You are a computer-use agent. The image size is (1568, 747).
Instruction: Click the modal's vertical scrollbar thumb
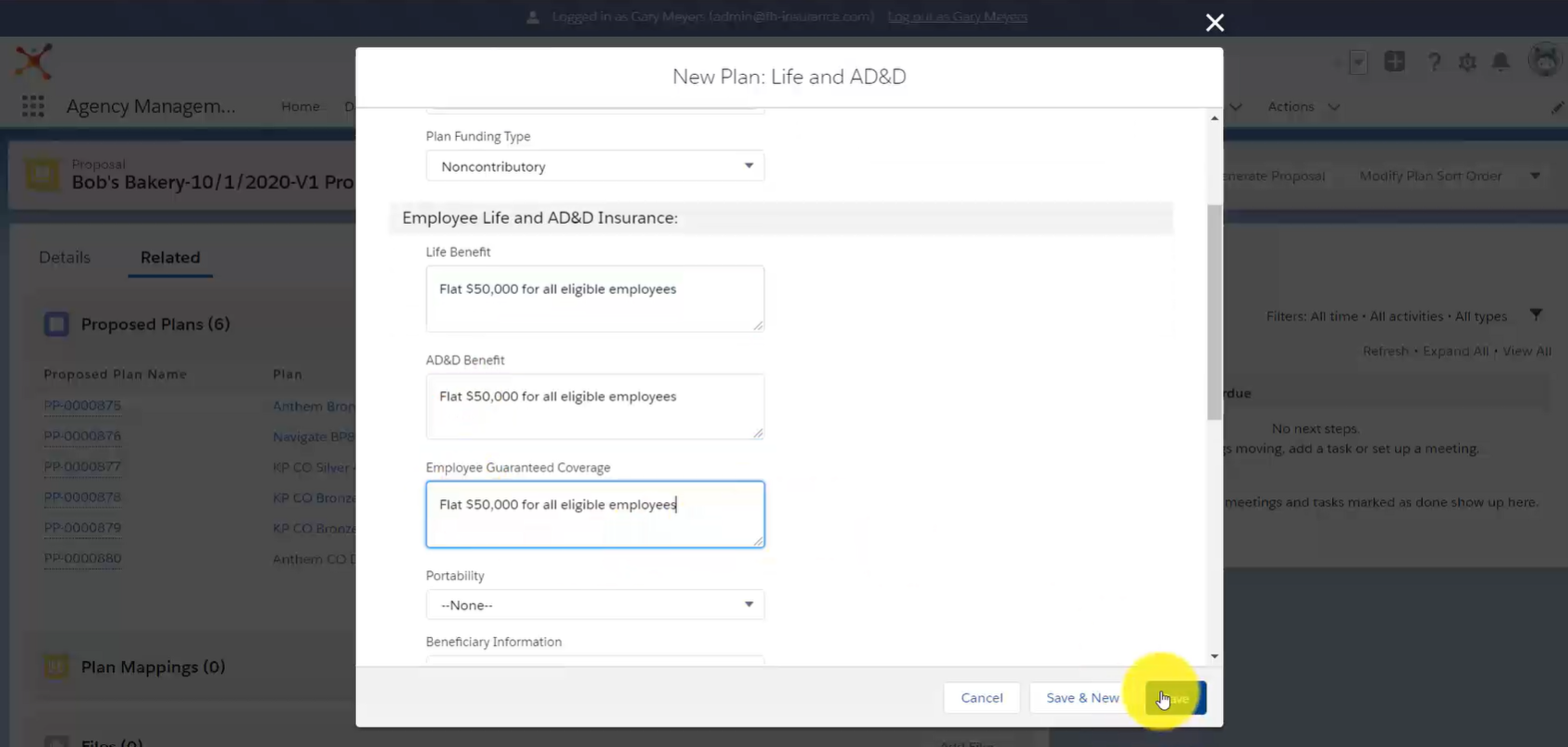tap(1215, 312)
